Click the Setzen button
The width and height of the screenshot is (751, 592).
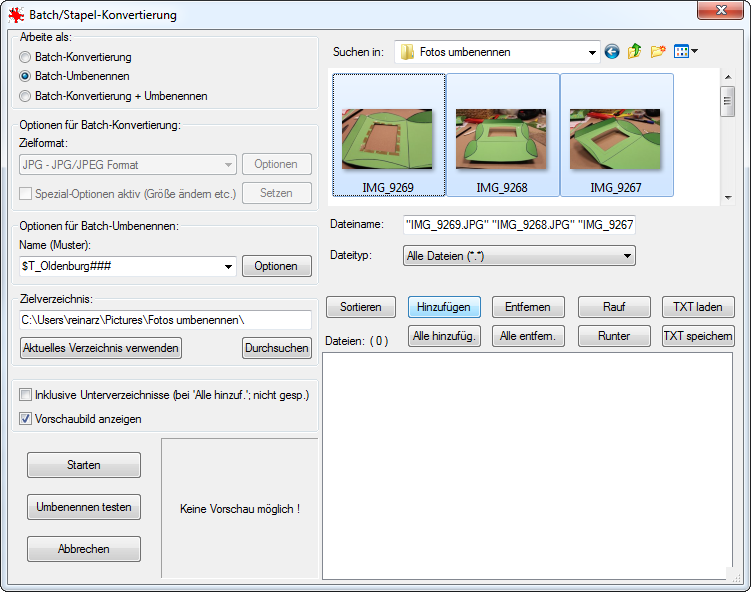[x=277, y=193]
